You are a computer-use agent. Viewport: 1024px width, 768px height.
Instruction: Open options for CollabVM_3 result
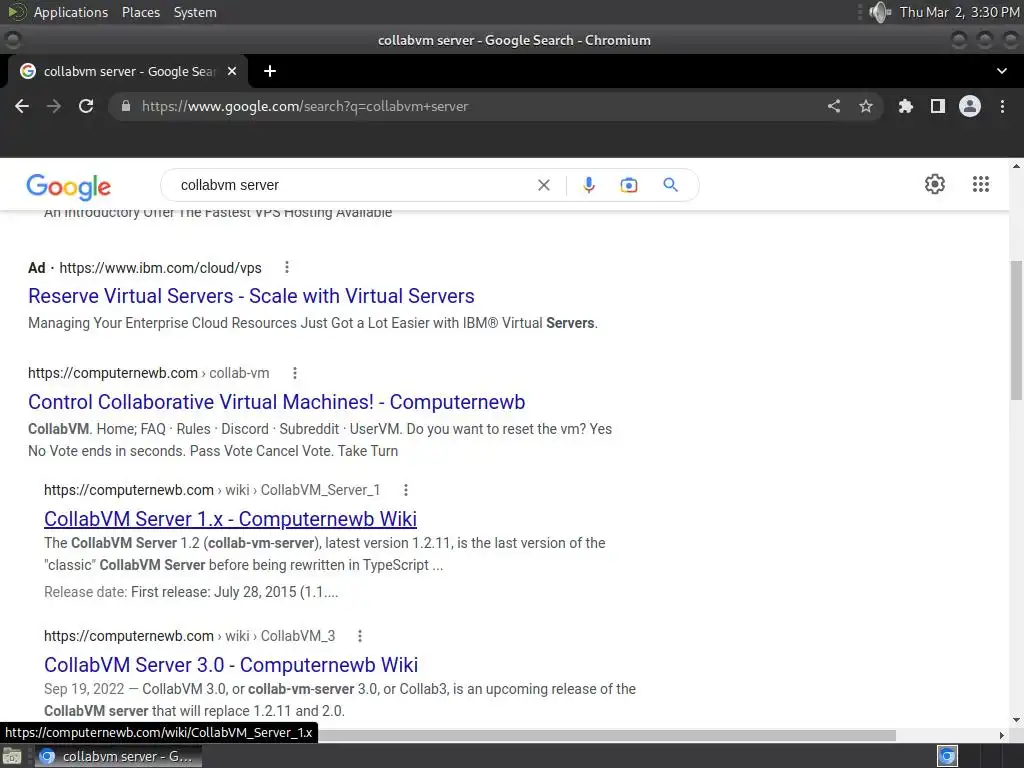(360, 636)
